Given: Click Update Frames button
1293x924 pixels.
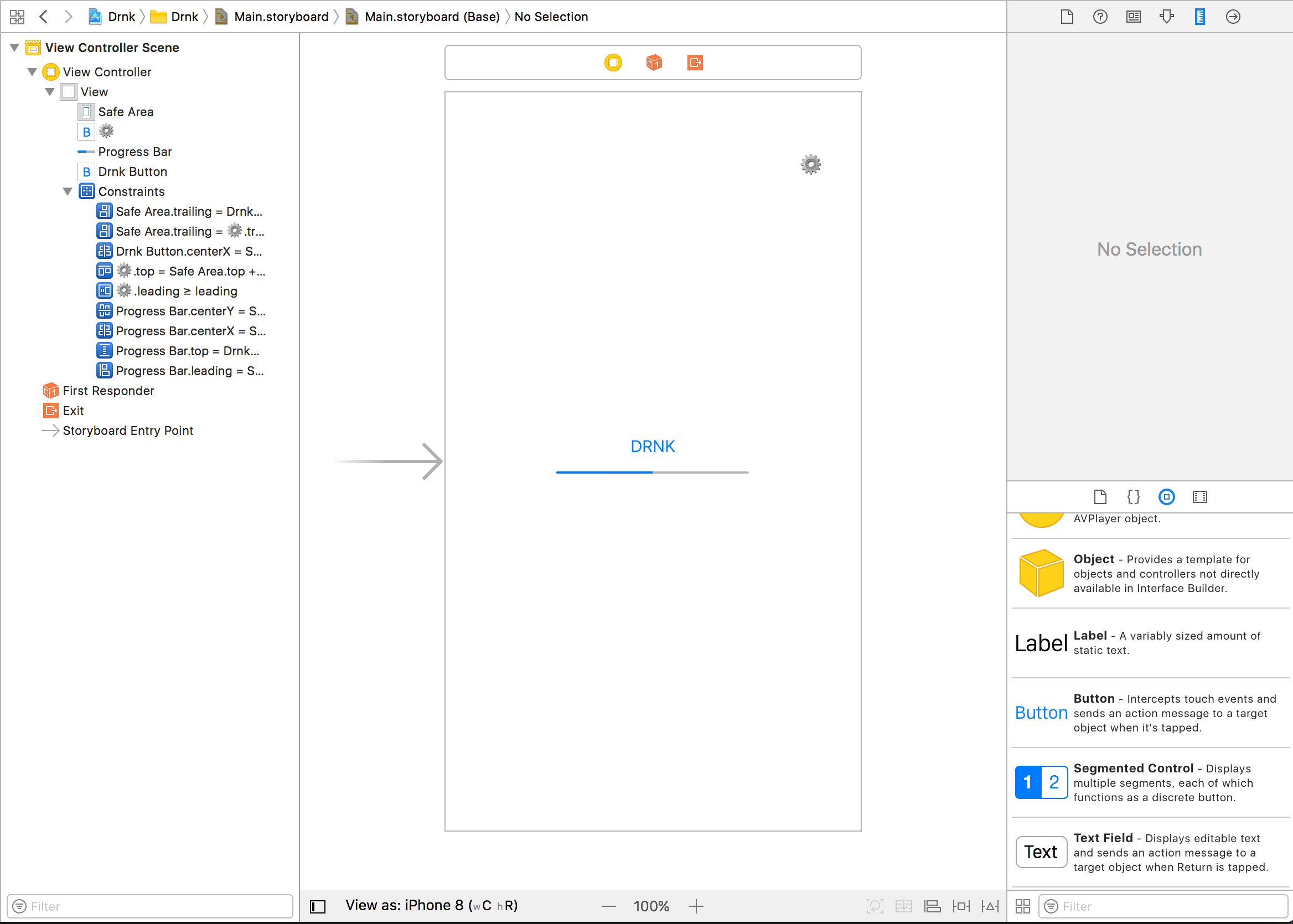Looking at the screenshot, I should 874,906.
